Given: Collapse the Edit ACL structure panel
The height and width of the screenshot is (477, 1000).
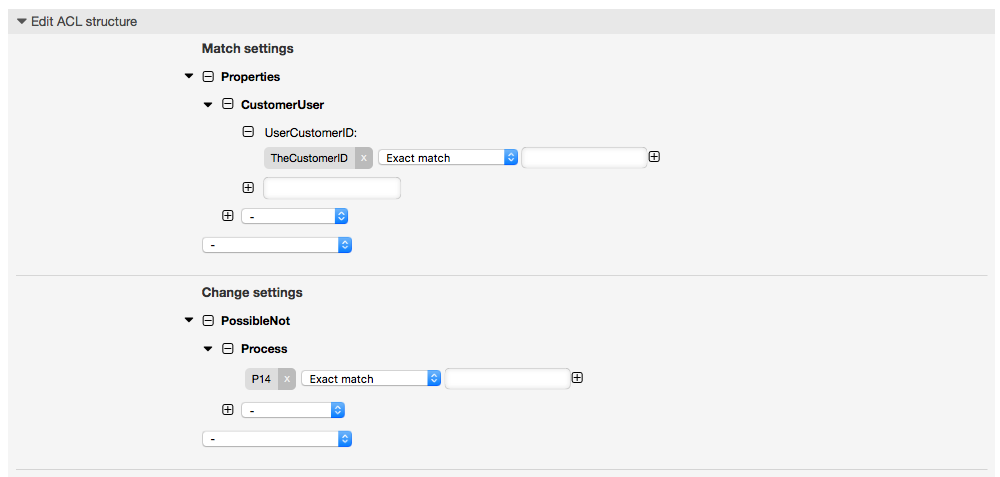Looking at the screenshot, I should click(x=22, y=21).
